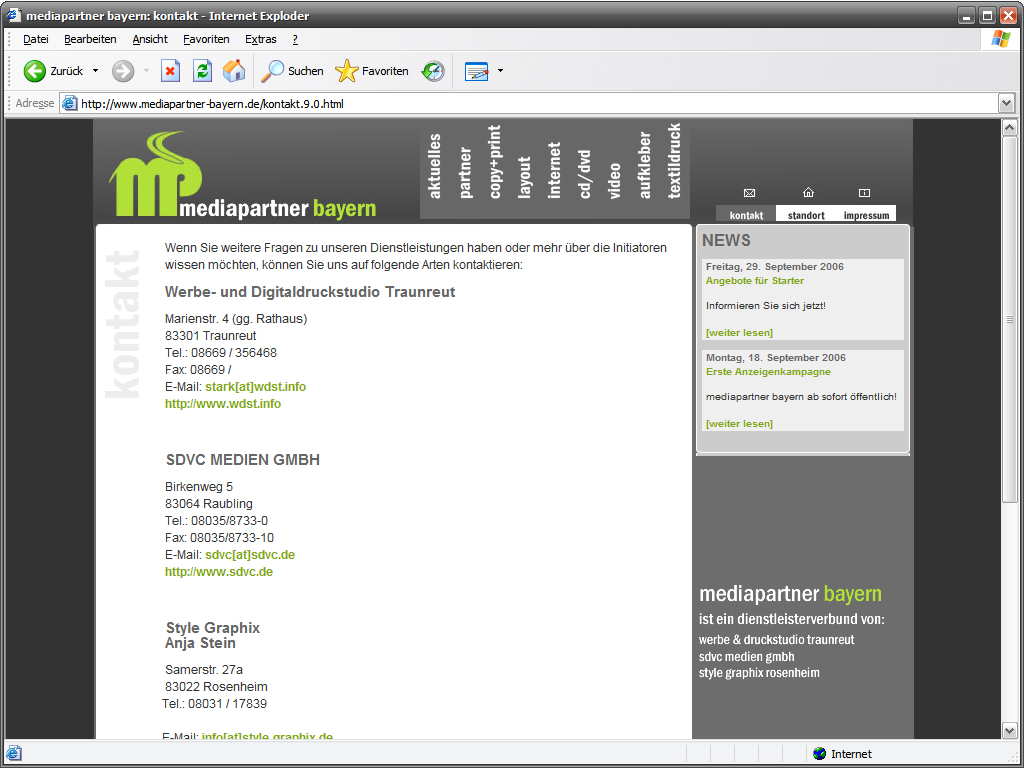
Task: Go back with the Zurück arrow icon
Action: pos(35,71)
